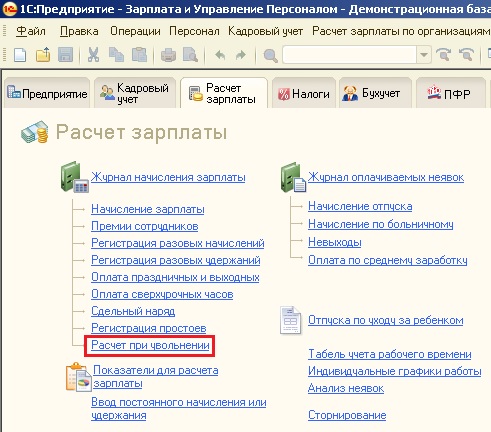The height and width of the screenshot is (432, 491).
Task: Expand the toolbar search field dropdown arrow
Action: click(424, 55)
